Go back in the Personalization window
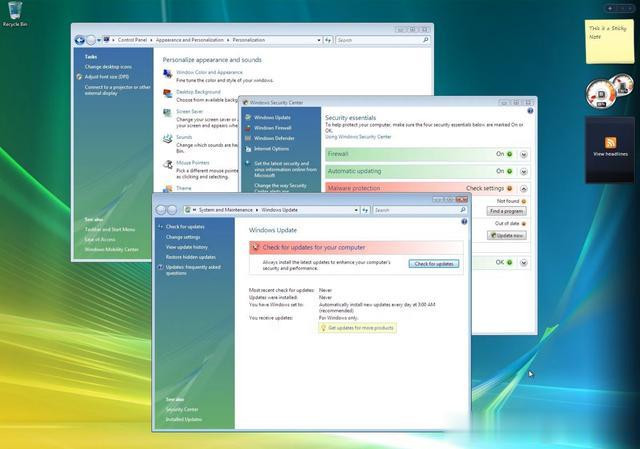 pyautogui.click(x=80, y=40)
